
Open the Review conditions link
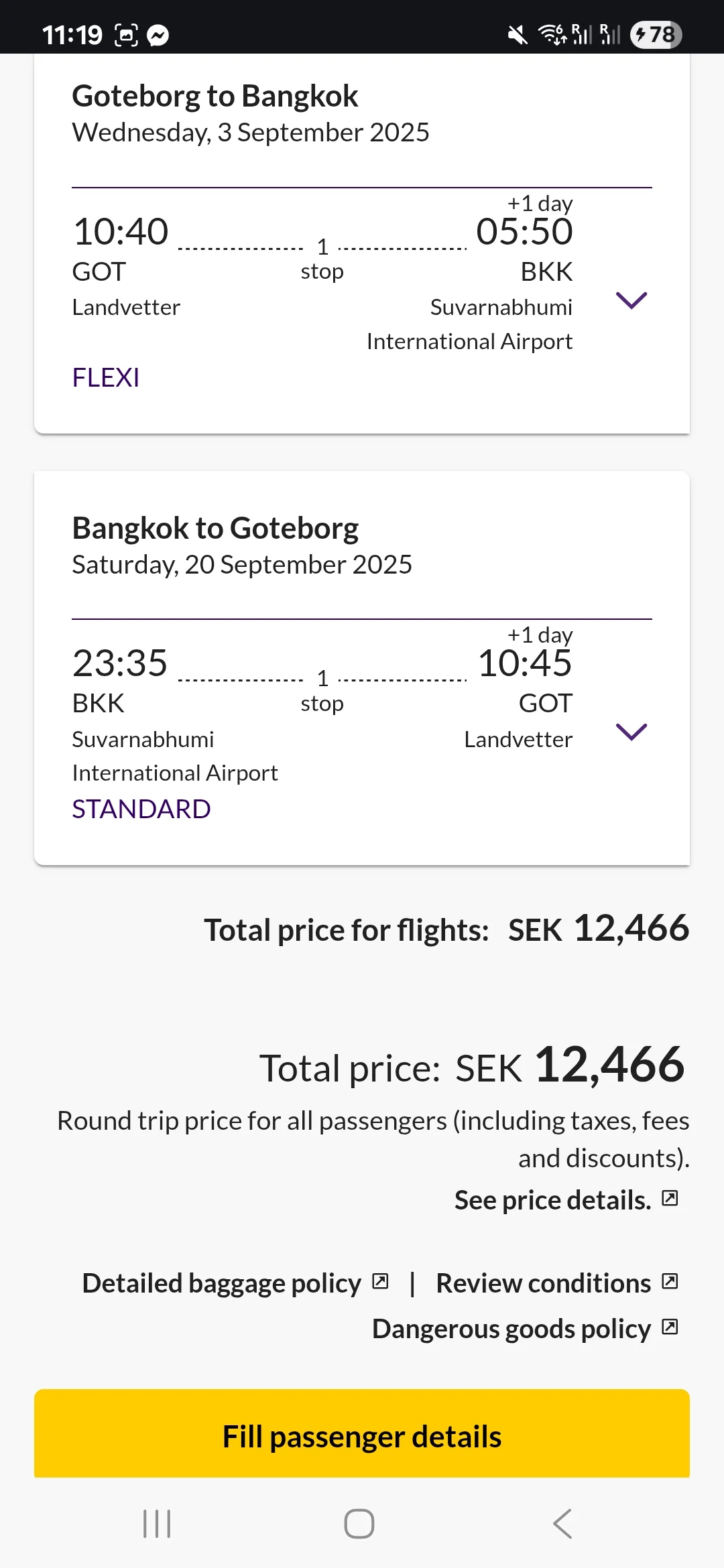543,1283
